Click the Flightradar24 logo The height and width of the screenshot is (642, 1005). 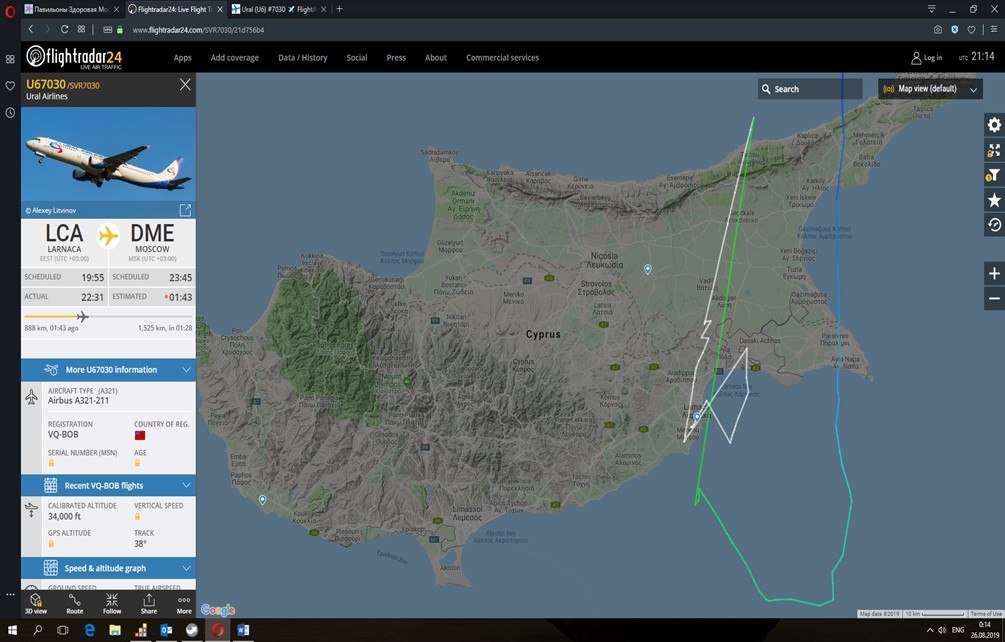(74, 57)
